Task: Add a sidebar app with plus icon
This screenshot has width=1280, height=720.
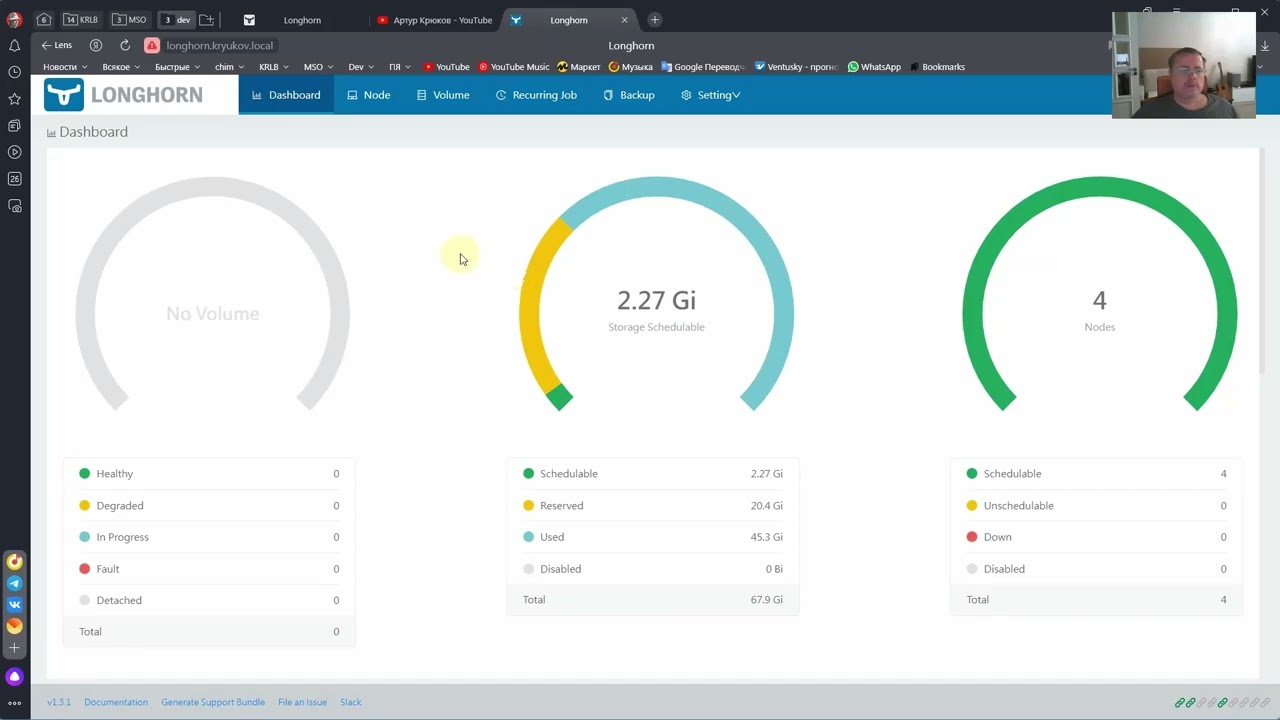Action: click(x=14, y=648)
